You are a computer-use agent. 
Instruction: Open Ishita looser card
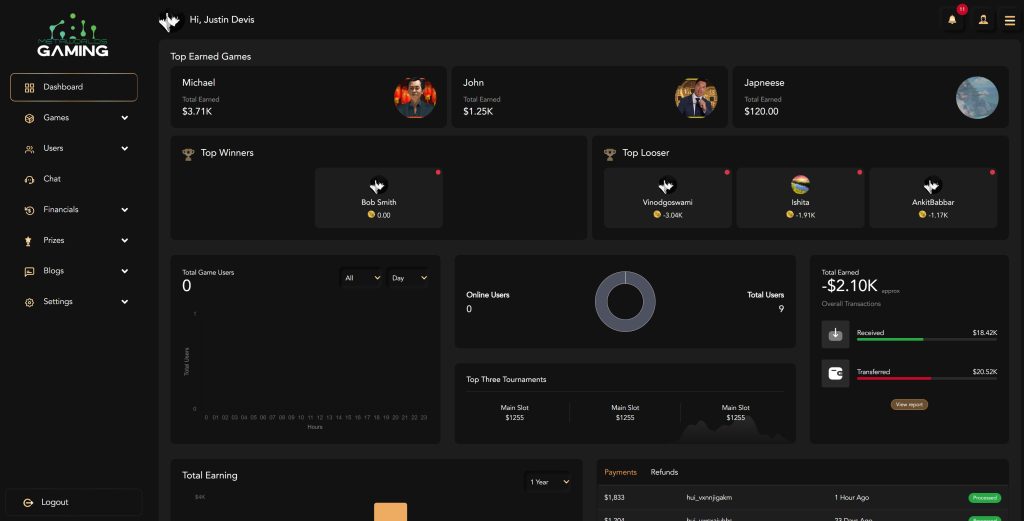(800, 198)
